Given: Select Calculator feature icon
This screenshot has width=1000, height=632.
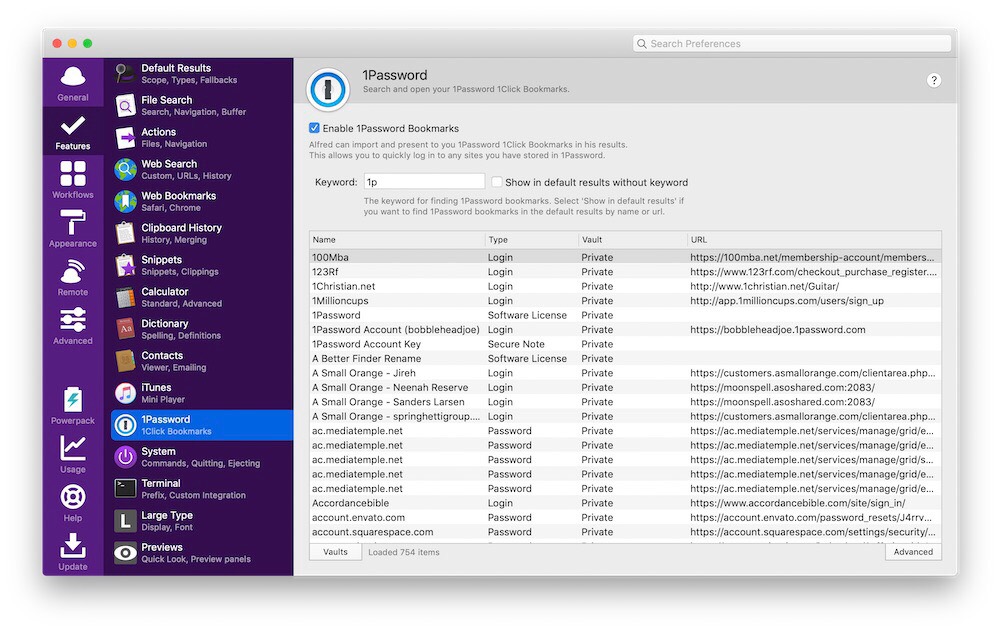Looking at the screenshot, I should [126, 297].
